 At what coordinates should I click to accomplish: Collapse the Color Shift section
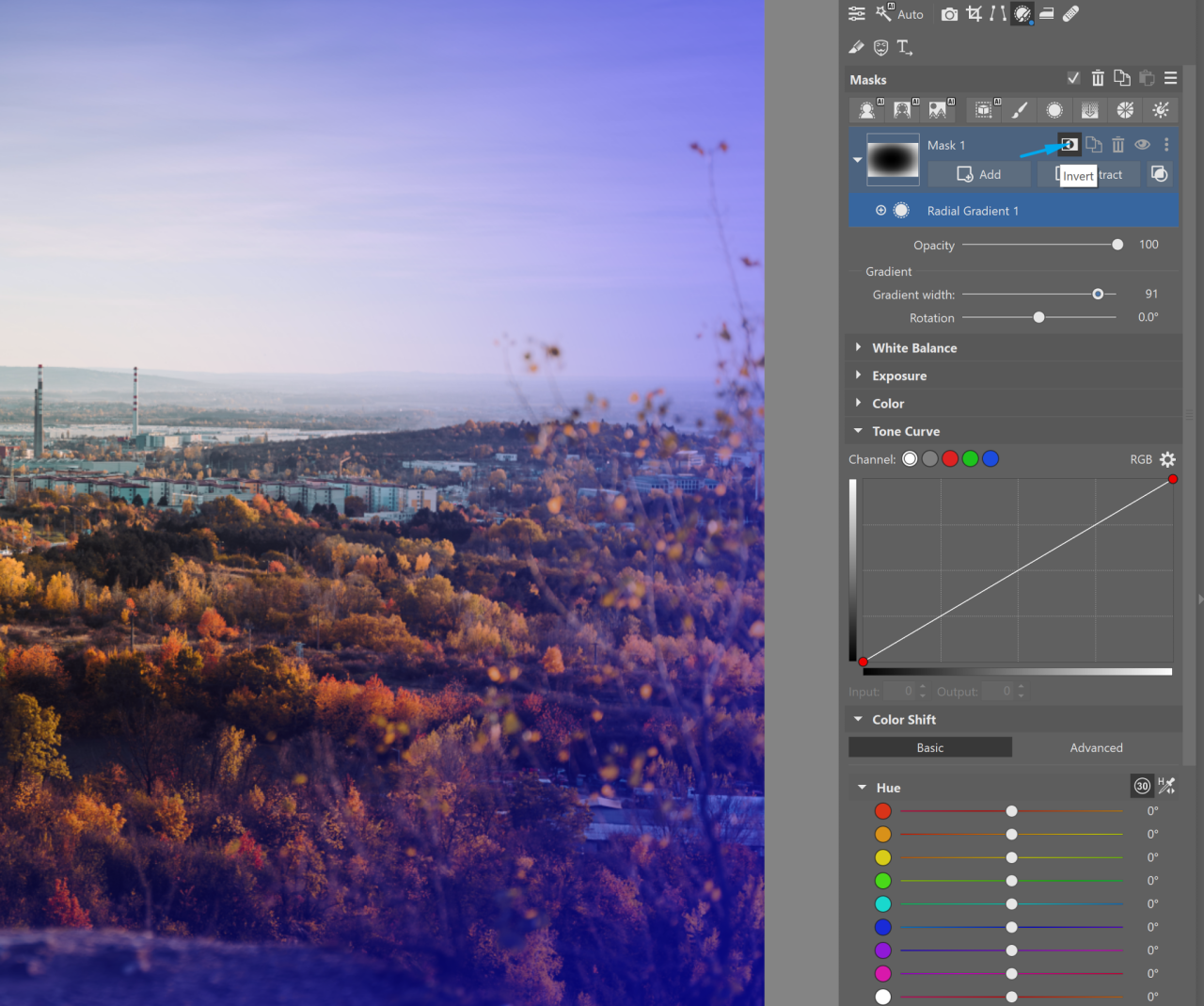[x=858, y=720]
